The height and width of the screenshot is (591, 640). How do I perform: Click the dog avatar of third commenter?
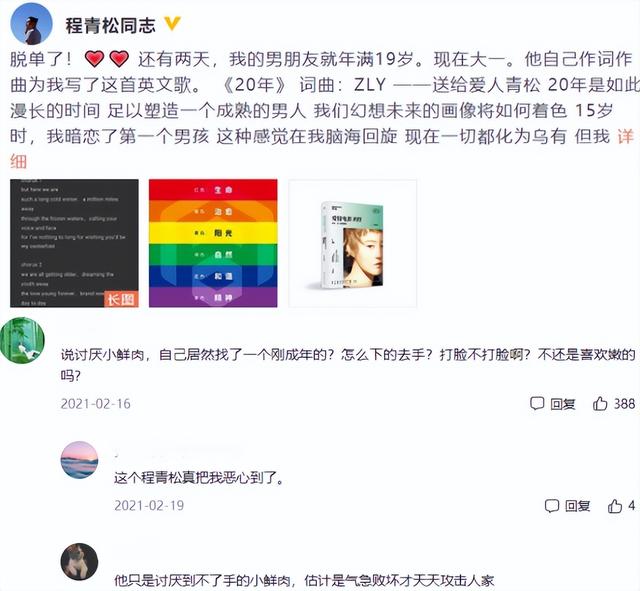[80, 562]
